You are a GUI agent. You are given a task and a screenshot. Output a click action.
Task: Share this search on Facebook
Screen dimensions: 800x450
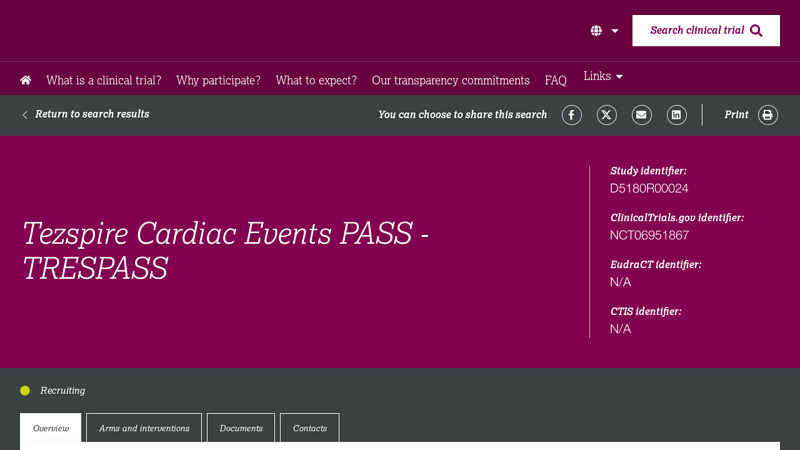click(571, 115)
